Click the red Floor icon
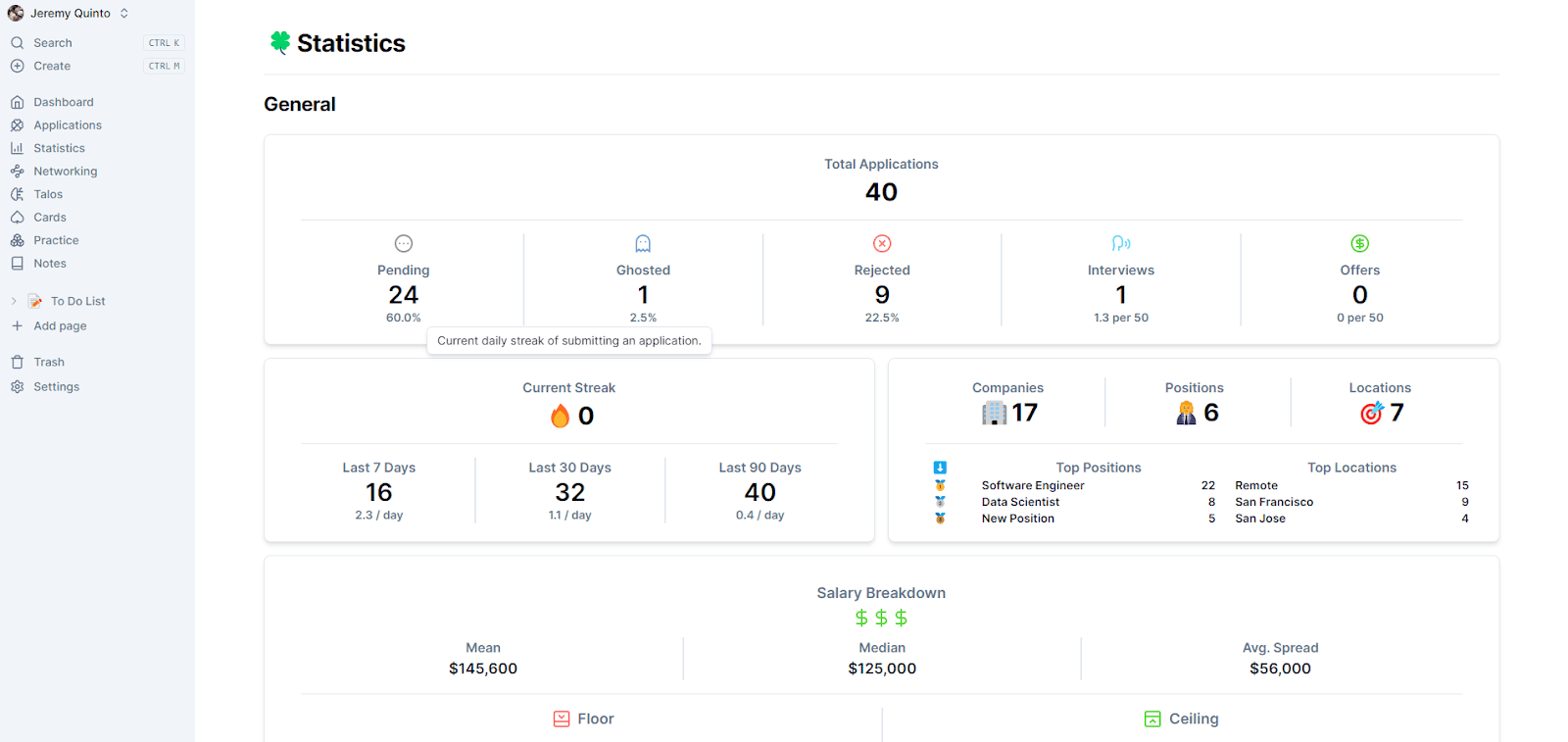Screen dimensions: 1568x742 coord(562,719)
